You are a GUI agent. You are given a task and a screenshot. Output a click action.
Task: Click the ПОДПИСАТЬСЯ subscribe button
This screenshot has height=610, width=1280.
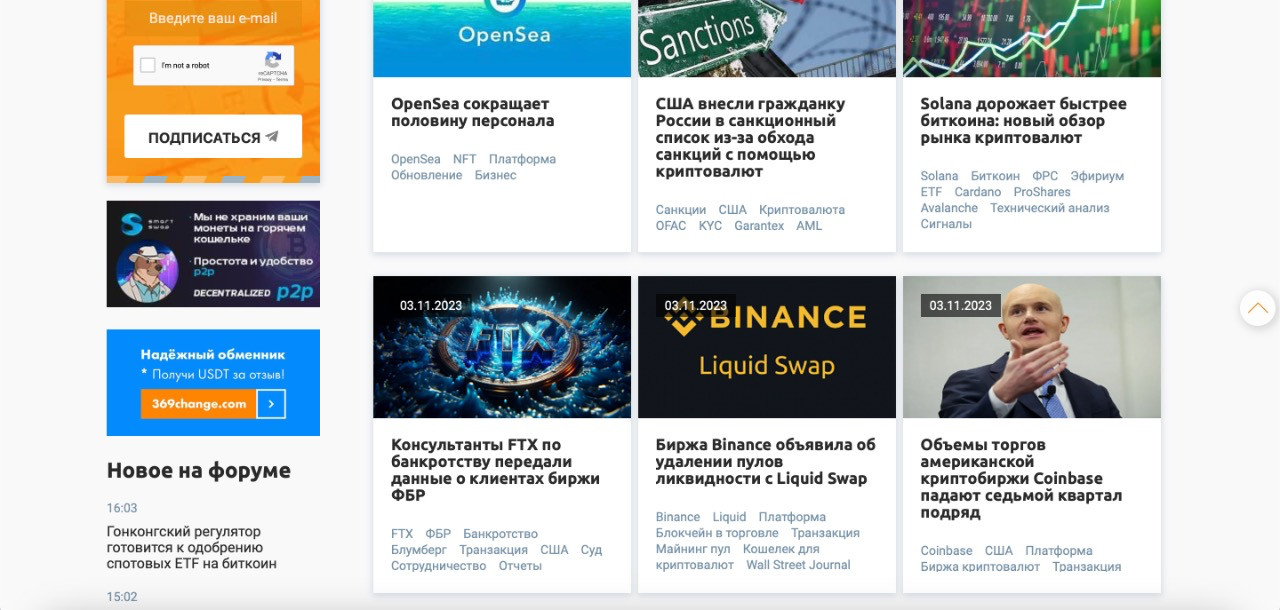point(213,137)
